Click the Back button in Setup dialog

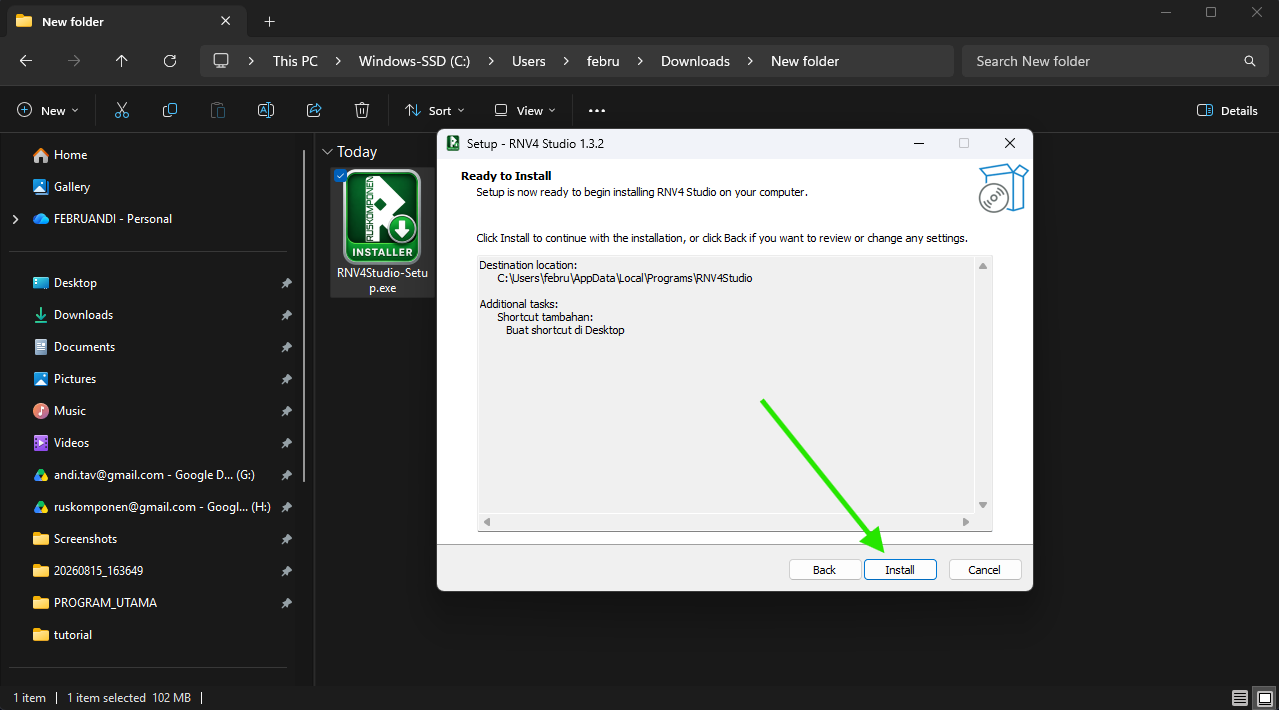pyautogui.click(x=825, y=569)
